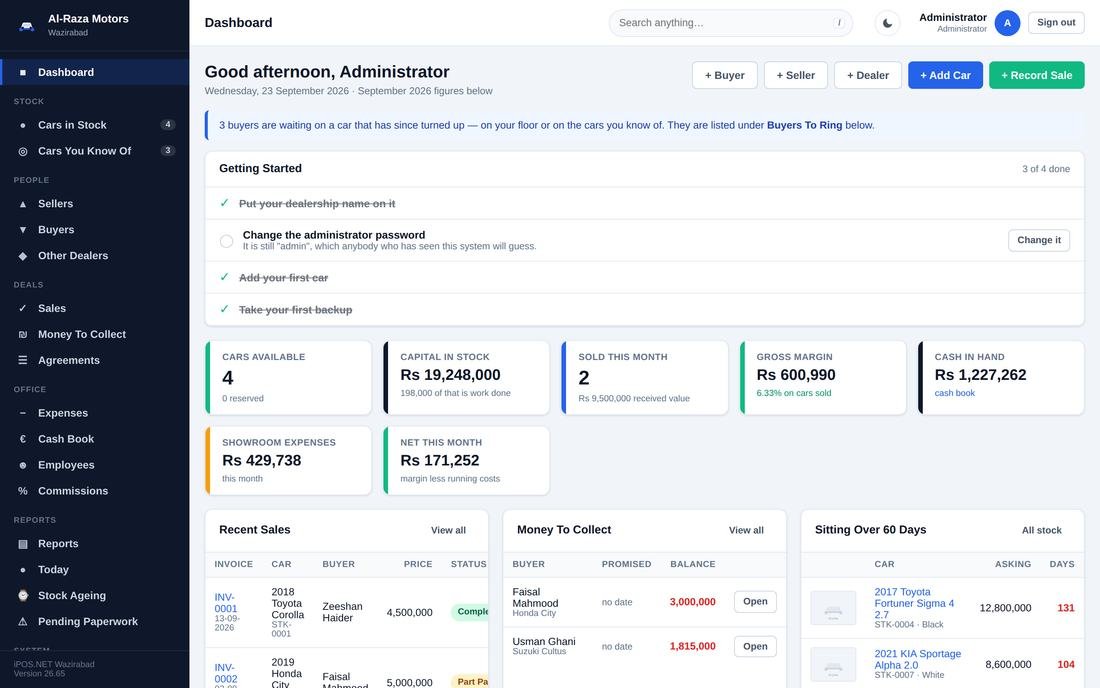Click the checkmark beside Take your first backup
The height and width of the screenshot is (688, 1100).
point(224,309)
